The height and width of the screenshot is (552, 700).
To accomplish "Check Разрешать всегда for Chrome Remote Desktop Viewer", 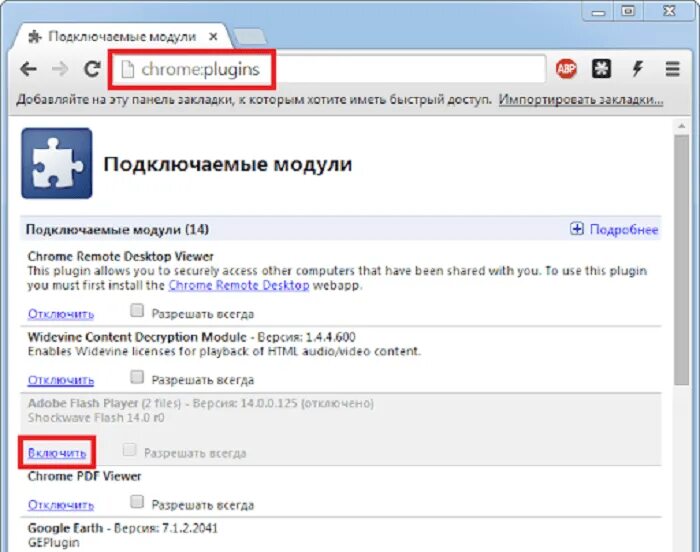I will [137, 310].
